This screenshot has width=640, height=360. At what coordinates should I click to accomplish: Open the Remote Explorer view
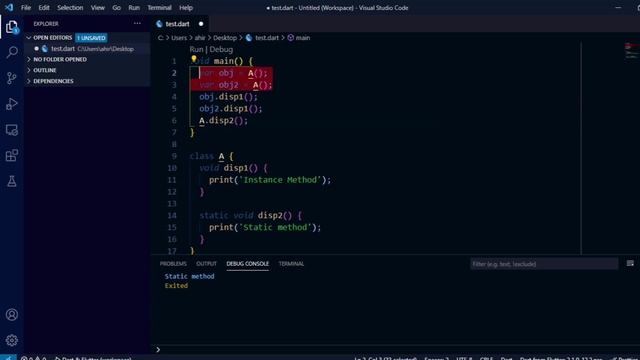12,130
